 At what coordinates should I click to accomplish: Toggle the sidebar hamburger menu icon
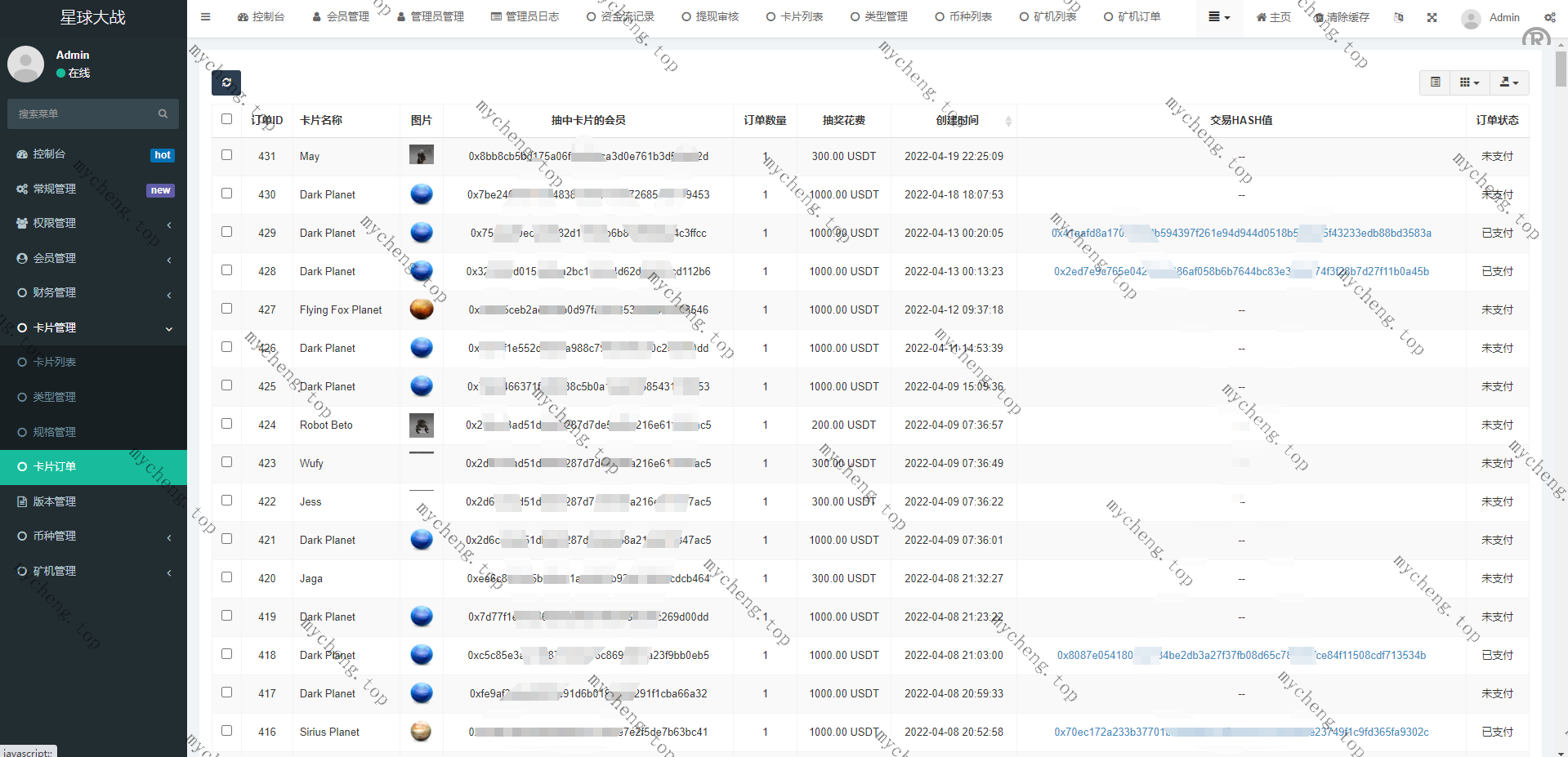[x=206, y=17]
